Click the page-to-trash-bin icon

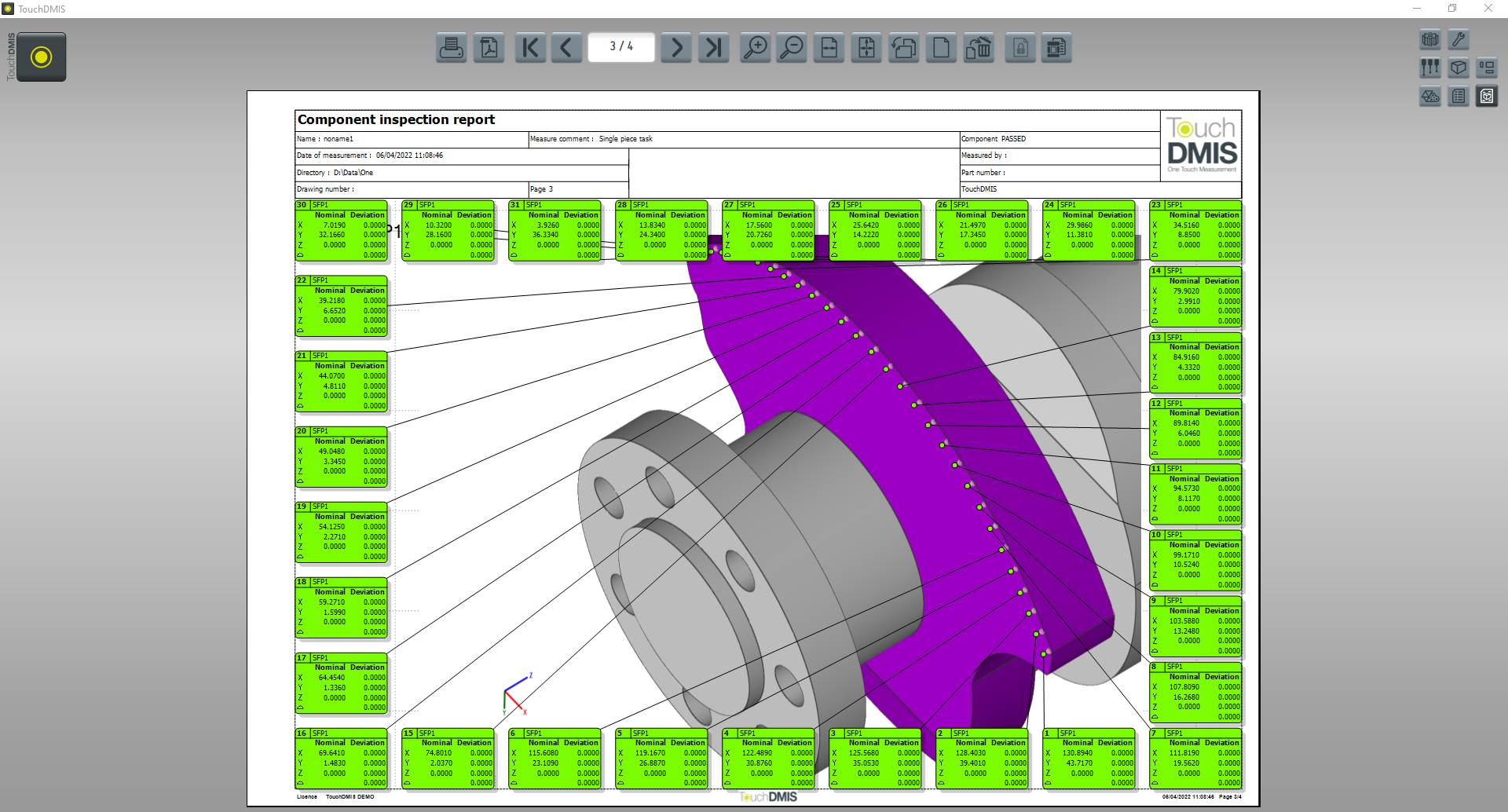979,48
